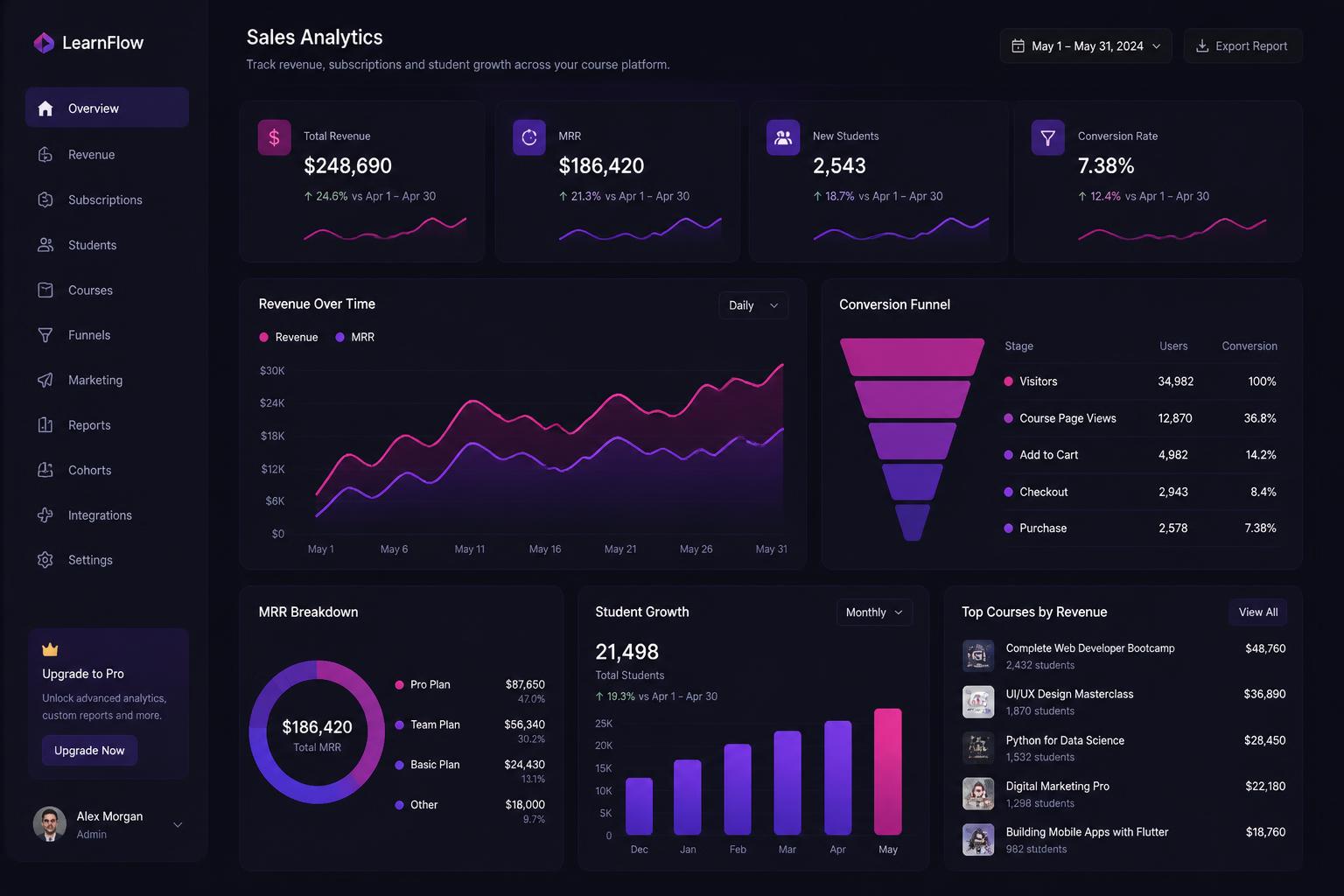Click the $186,420 Total MRR donut center

tap(317, 734)
